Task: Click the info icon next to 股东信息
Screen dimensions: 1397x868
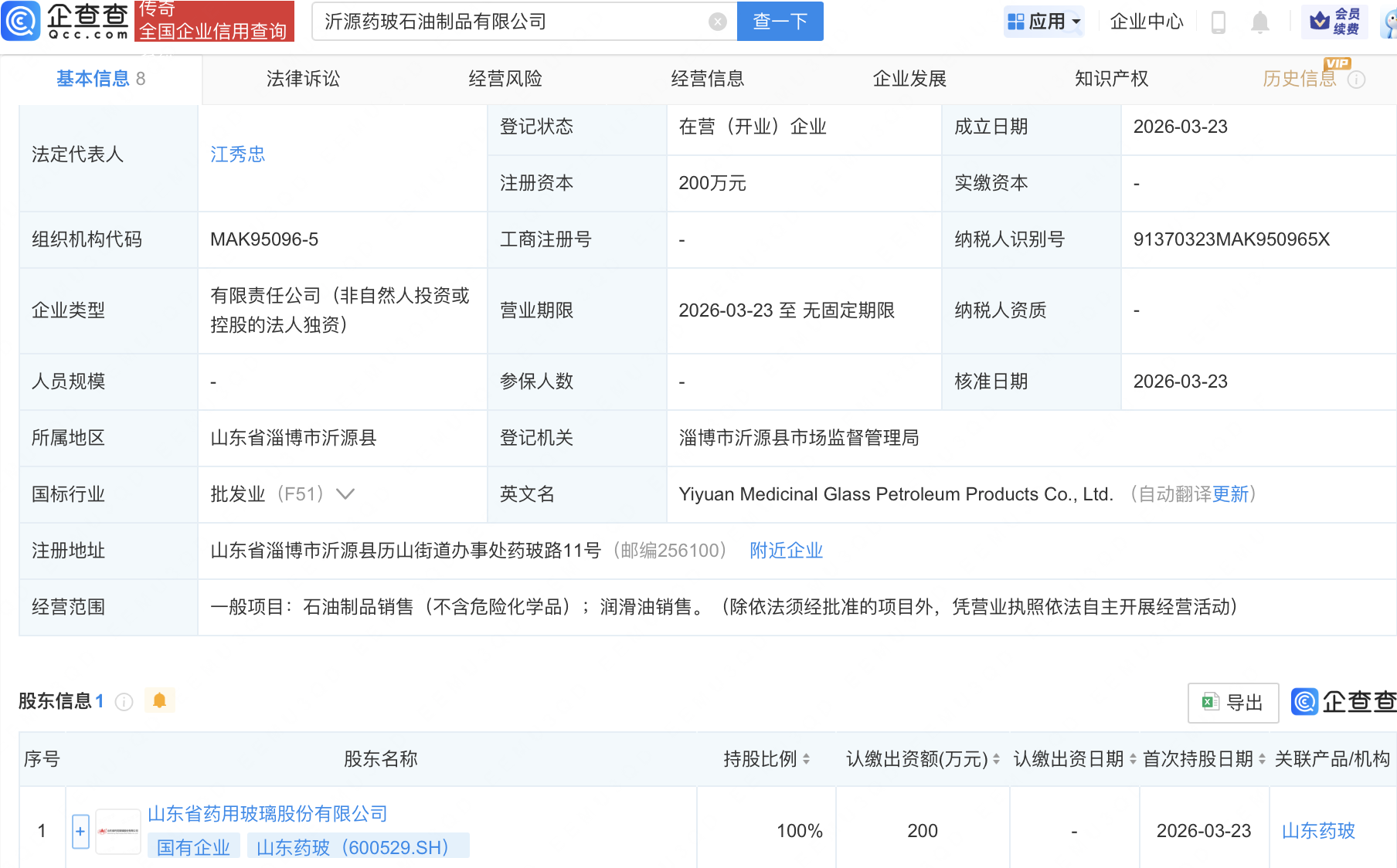Action: [x=124, y=701]
